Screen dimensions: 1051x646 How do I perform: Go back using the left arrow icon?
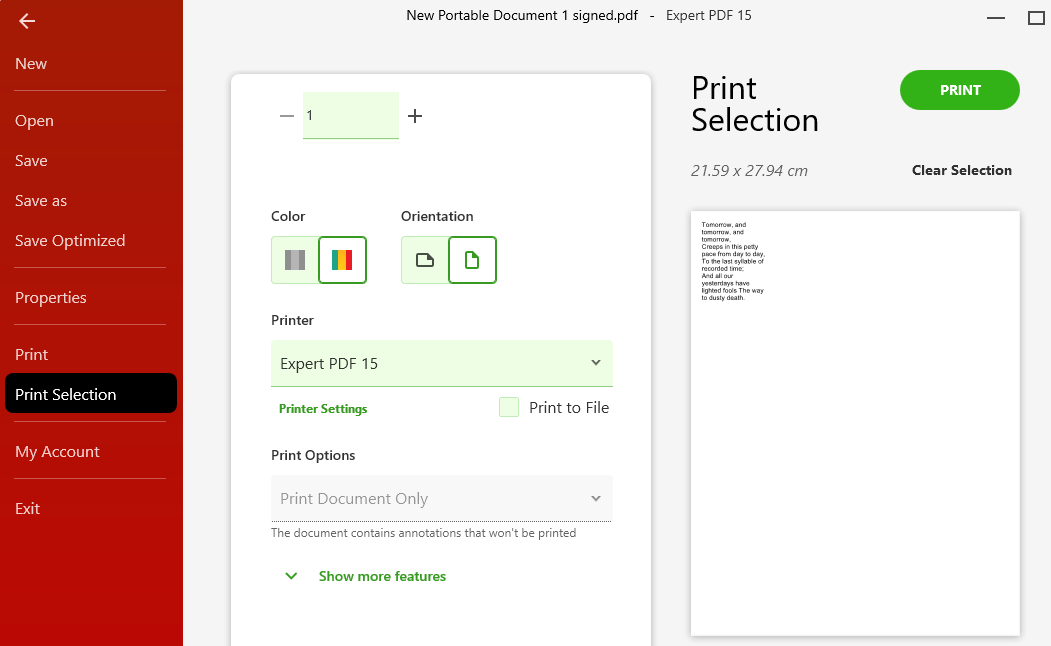[27, 21]
